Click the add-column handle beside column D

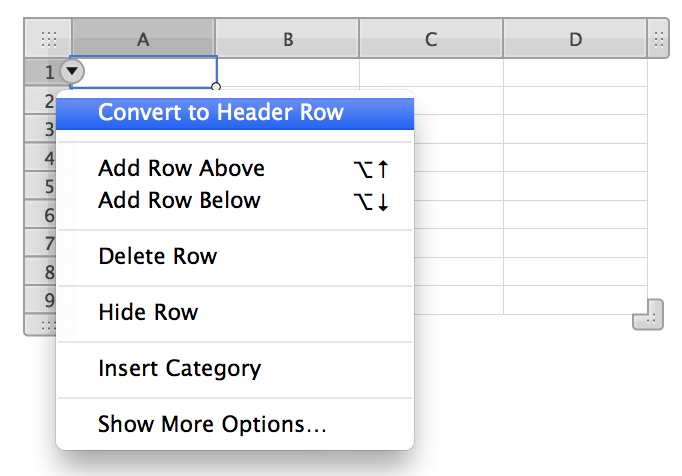[x=658, y=39]
